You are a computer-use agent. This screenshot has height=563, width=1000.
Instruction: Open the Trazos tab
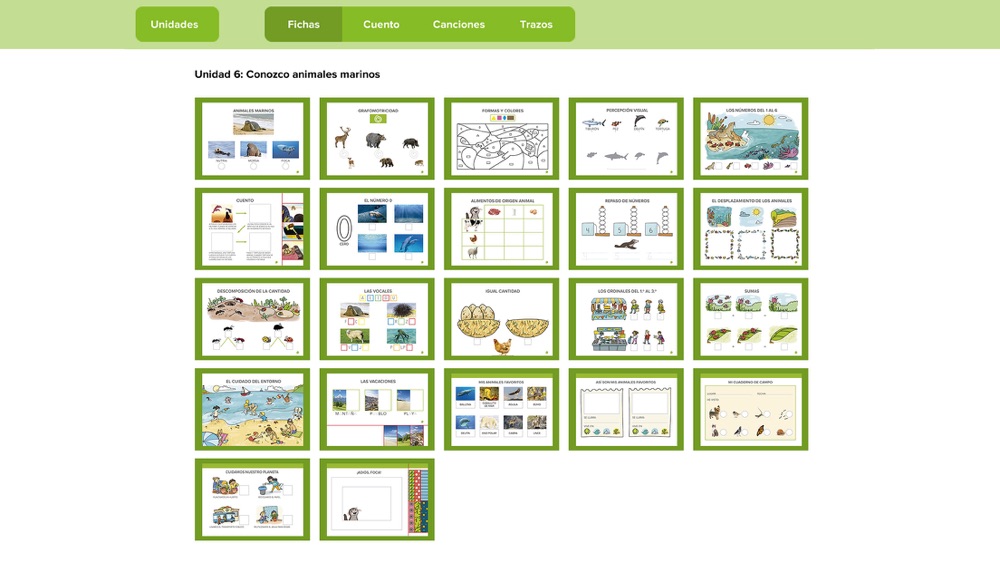(536, 24)
